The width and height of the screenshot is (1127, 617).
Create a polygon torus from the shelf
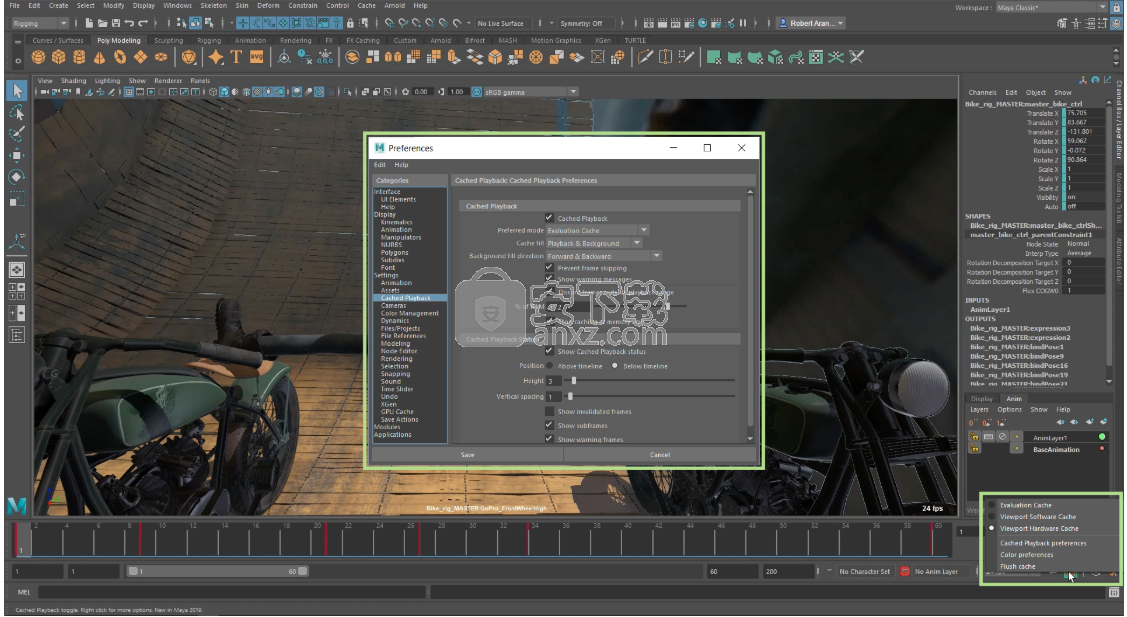[120, 58]
